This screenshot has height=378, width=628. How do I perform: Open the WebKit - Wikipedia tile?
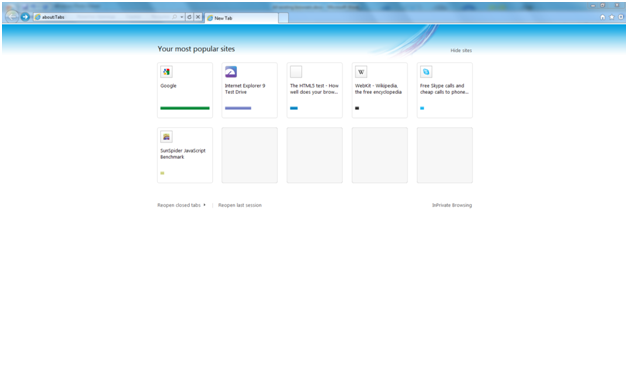coord(380,90)
